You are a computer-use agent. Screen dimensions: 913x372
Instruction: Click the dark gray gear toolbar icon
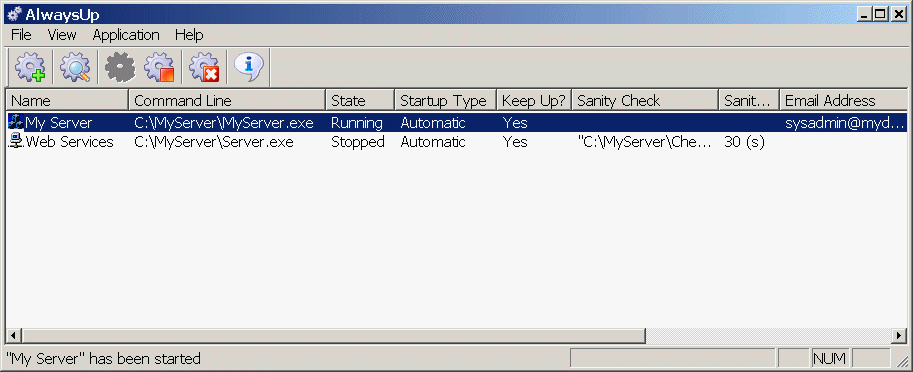[120, 68]
